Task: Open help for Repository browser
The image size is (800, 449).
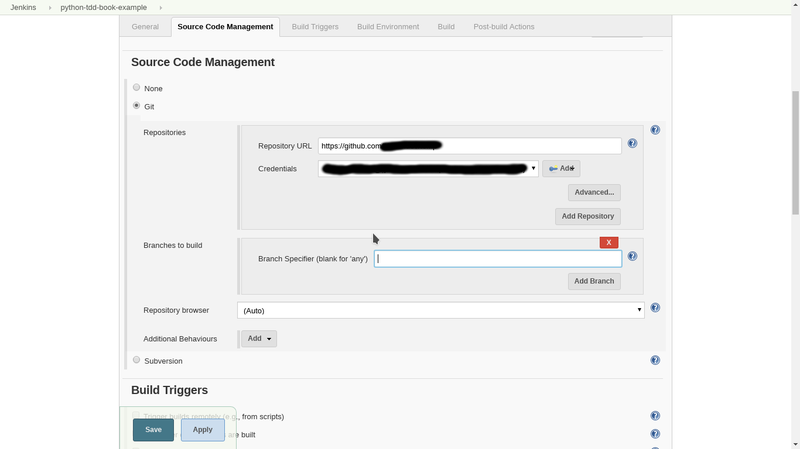Action: pyautogui.click(x=655, y=308)
